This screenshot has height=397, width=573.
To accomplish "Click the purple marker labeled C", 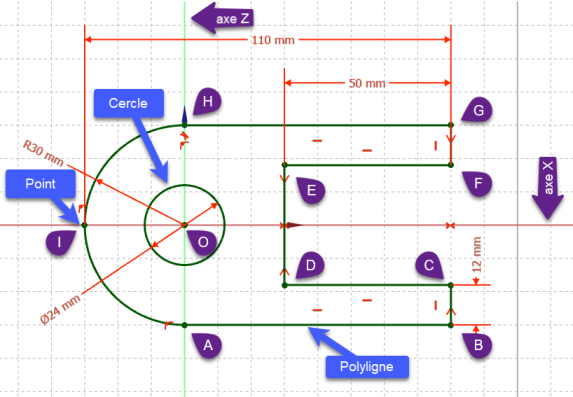I will click(429, 265).
